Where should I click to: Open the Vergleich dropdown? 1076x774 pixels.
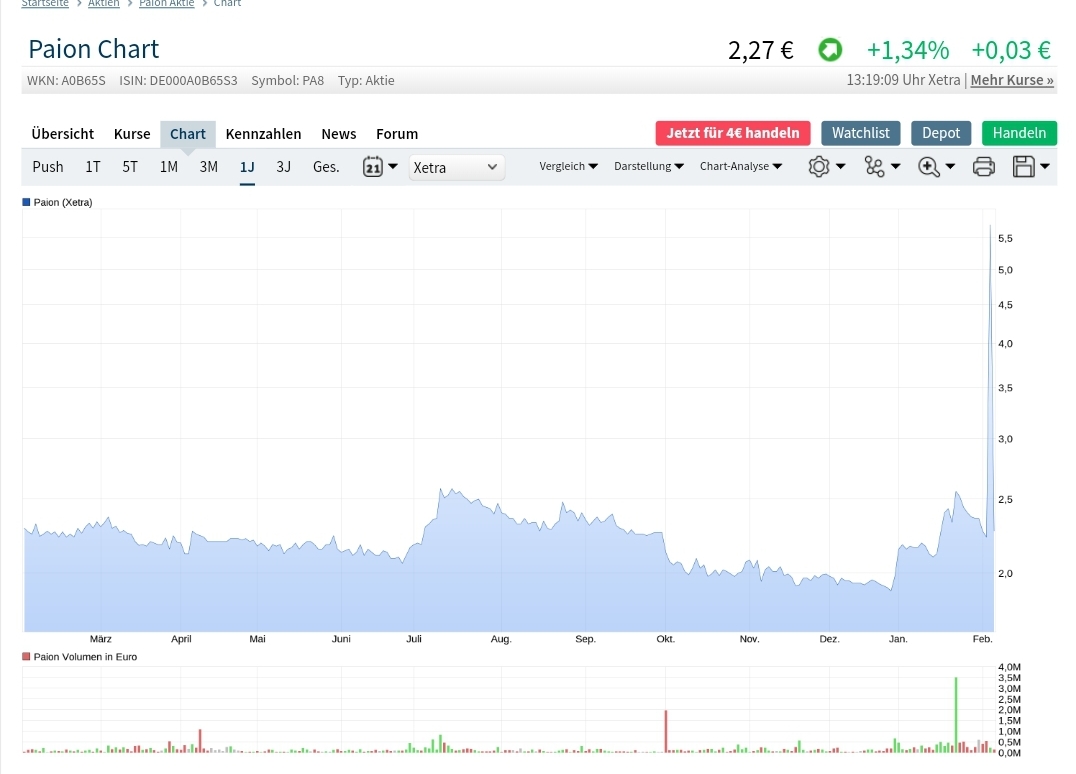[x=568, y=166]
